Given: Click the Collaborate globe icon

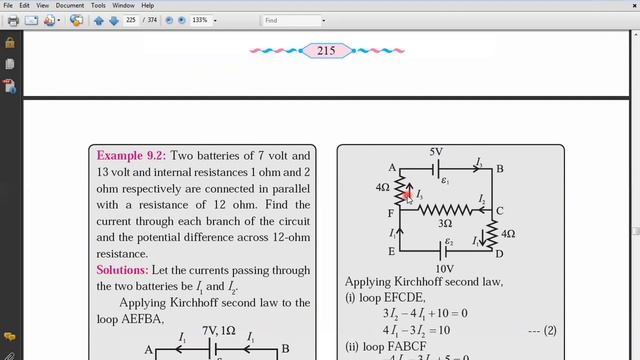Looking at the screenshot, I should pos(76,20).
